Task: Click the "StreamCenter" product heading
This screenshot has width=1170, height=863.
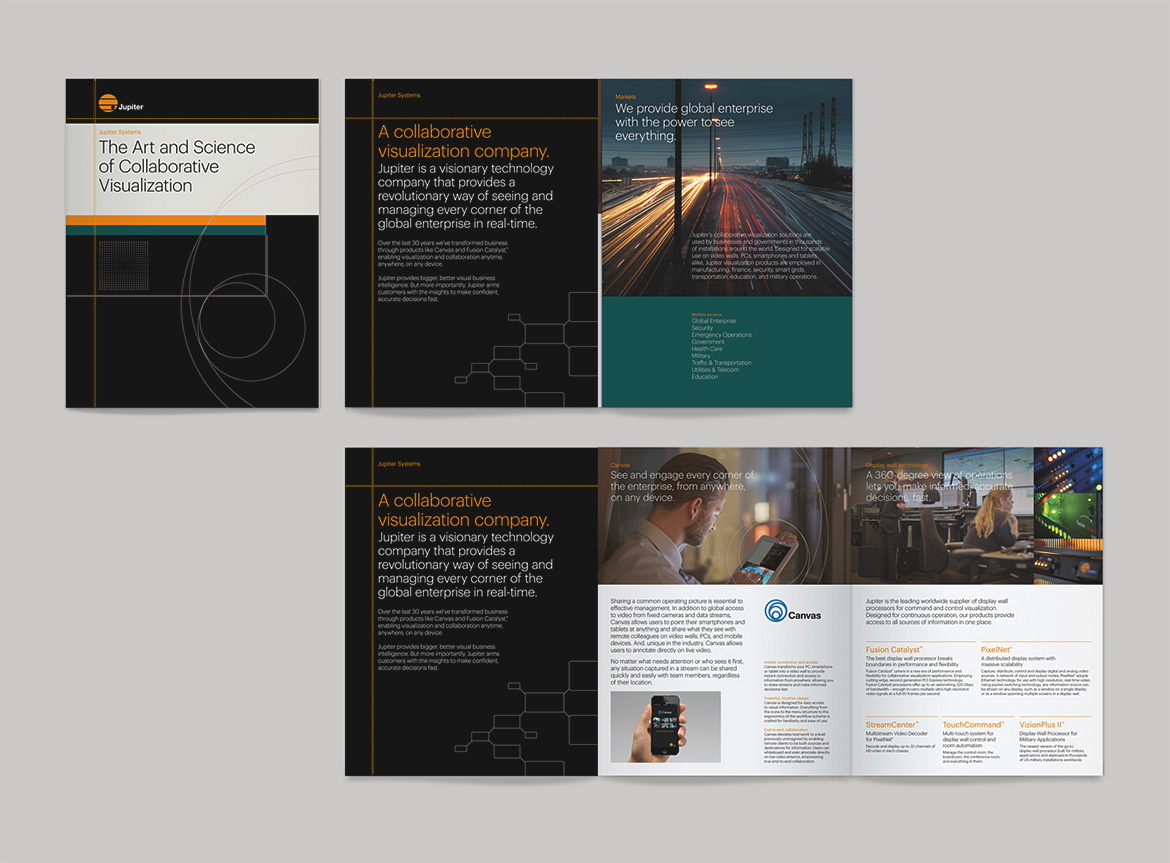Action: click(892, 725)
